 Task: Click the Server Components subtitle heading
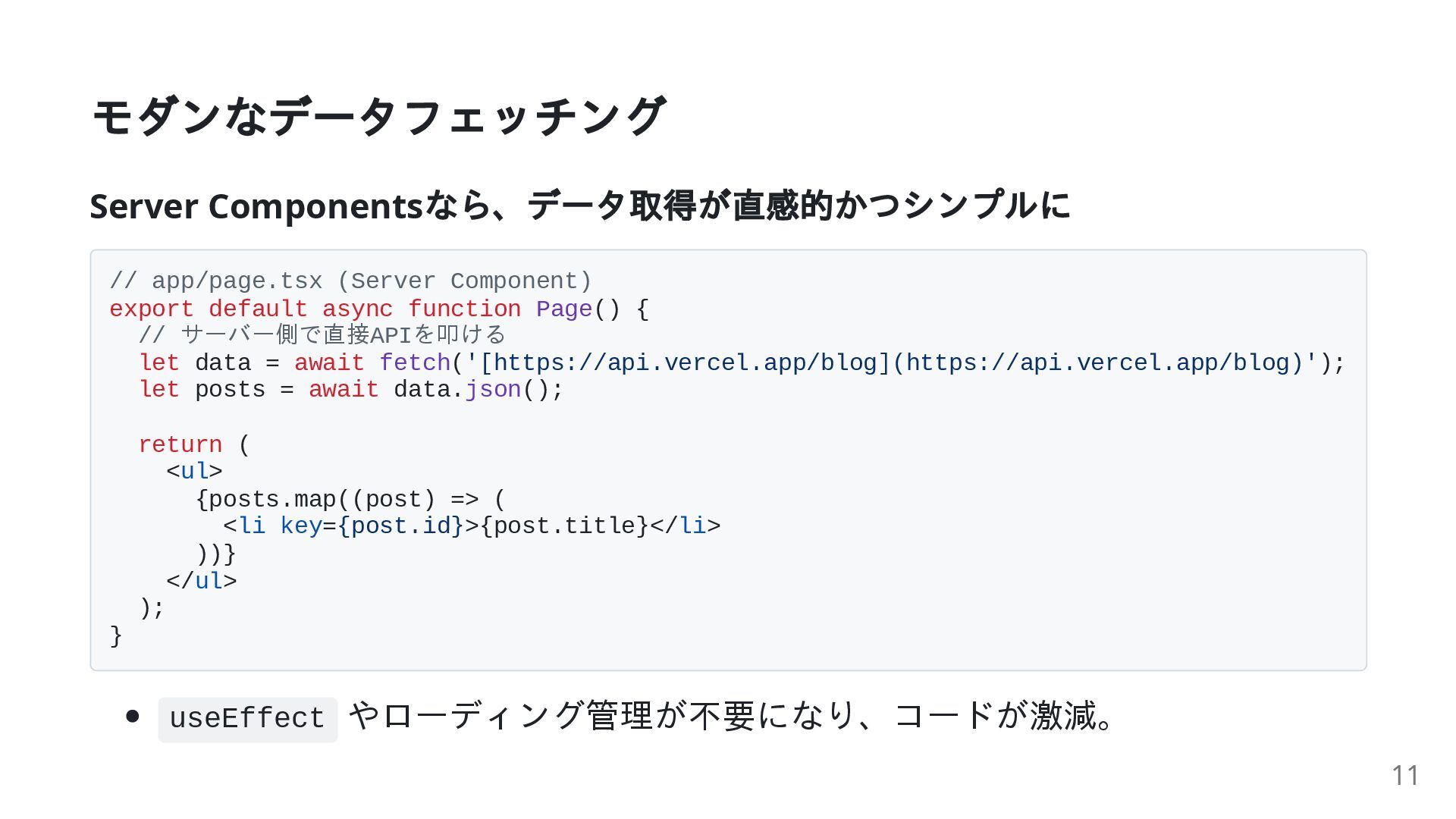click(579, 206)
